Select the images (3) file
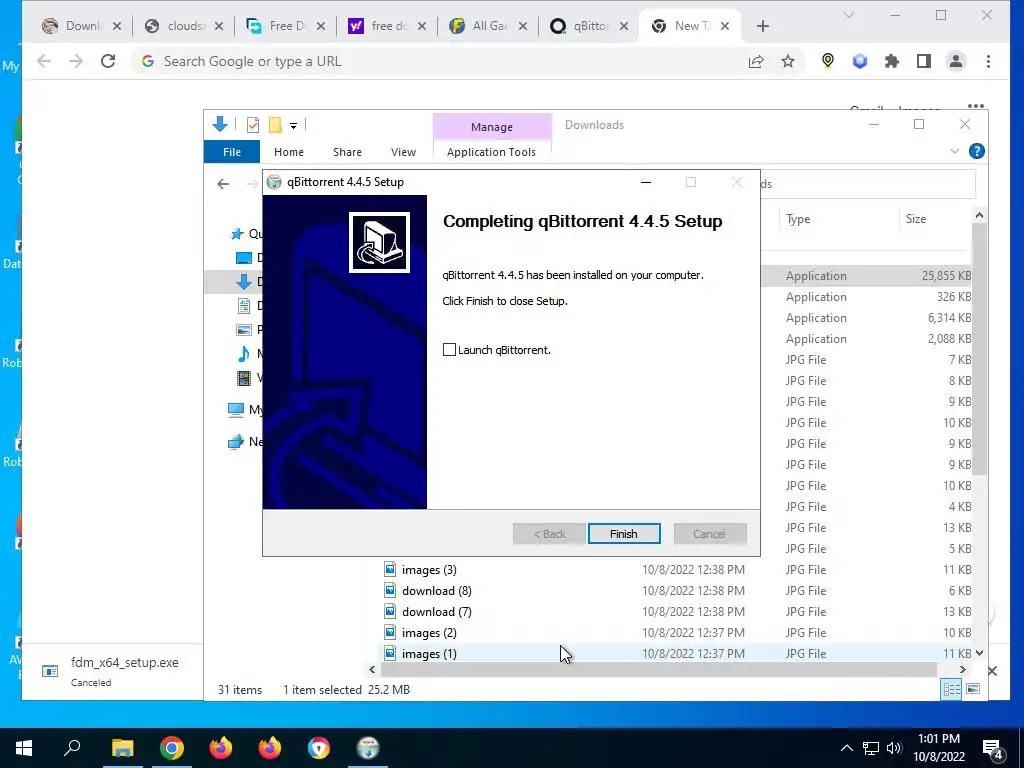This screenshot has height=768, width=1024. 429,569
